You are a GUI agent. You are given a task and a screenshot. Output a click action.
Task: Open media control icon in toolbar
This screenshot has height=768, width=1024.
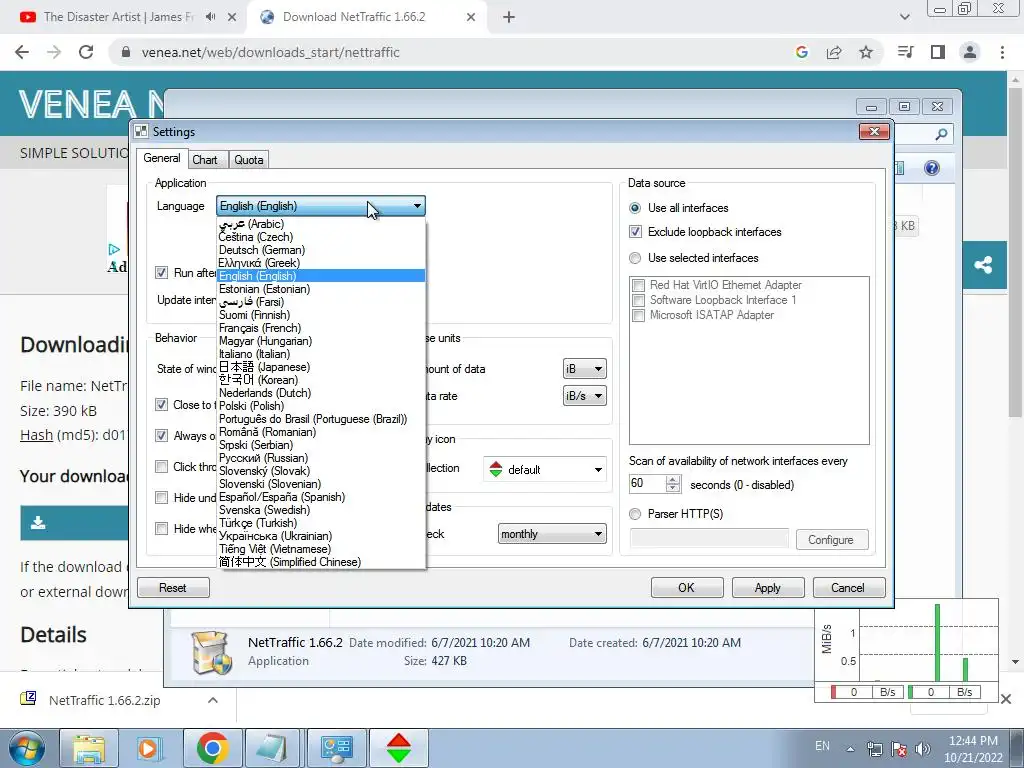905,52
